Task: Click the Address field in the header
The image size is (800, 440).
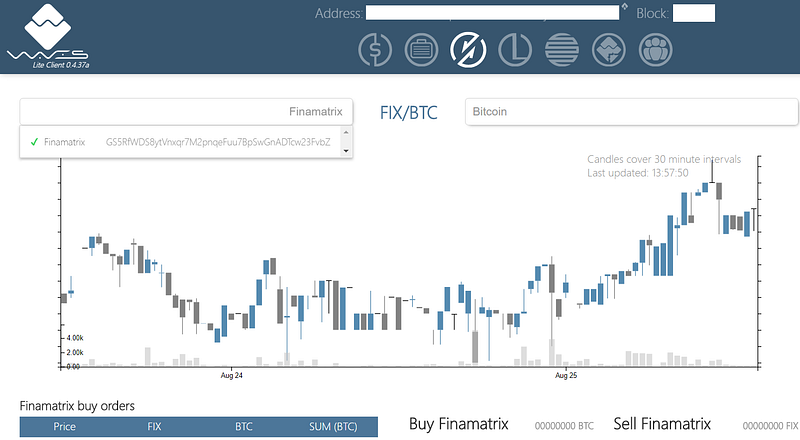Action: [x=492, y=13]
